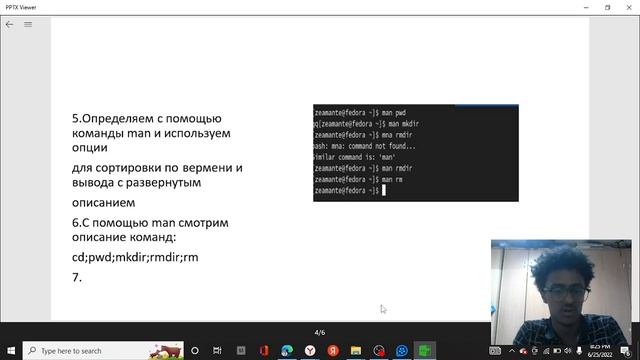Open the hamburger menu in PPTX Viewer
This screenshot has height=360, width=640.
pos(28,24)
